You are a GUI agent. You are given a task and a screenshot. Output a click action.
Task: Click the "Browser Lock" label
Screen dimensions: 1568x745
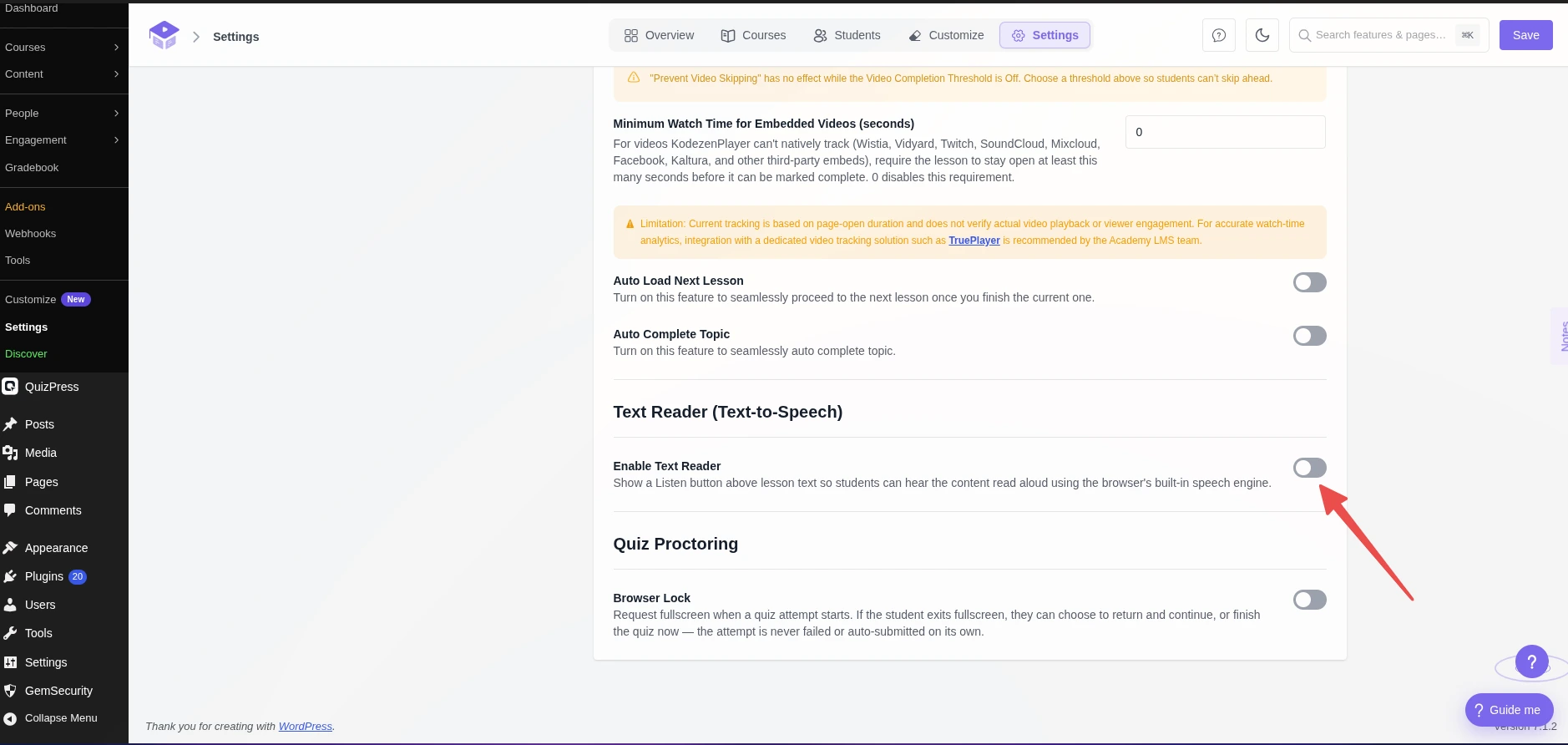point(651,598)
